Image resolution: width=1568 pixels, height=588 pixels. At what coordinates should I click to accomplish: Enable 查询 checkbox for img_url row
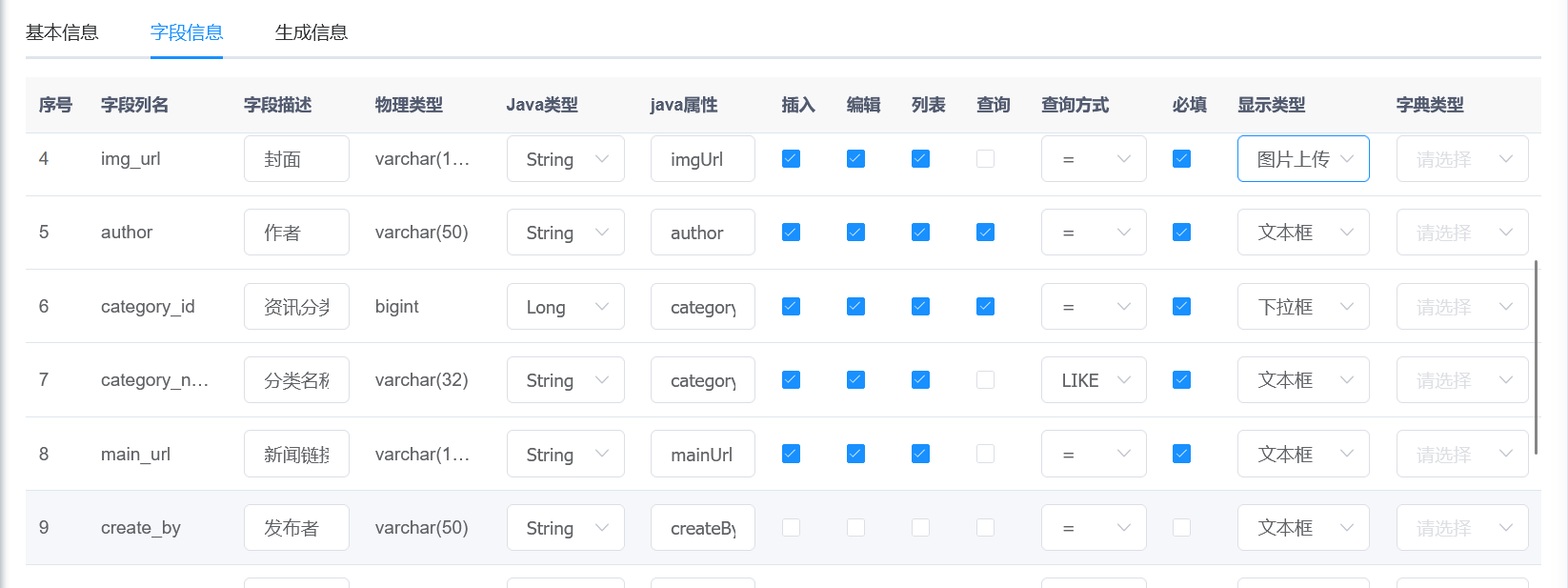pos(985,159)
